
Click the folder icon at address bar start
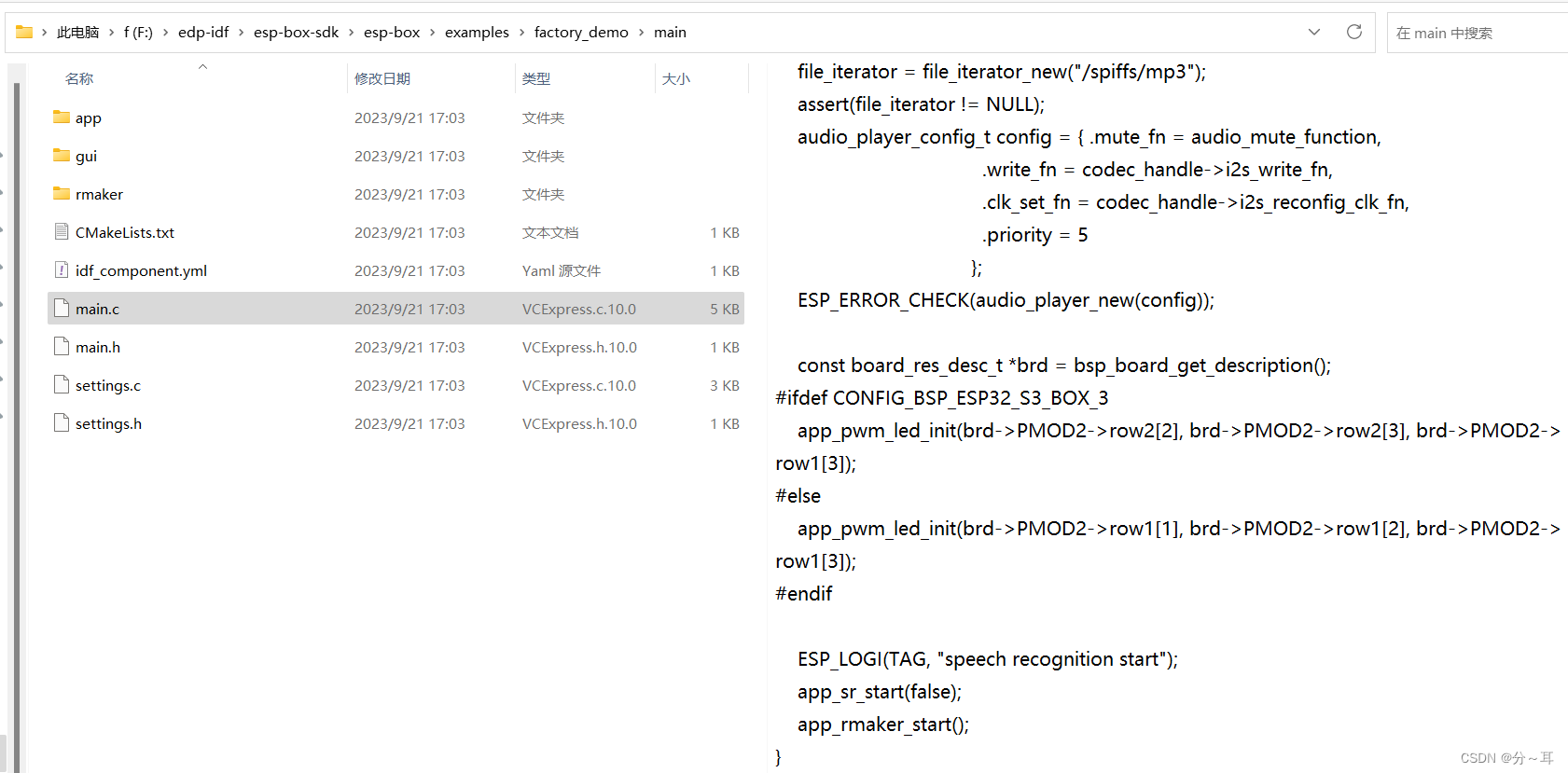[x=24, y=32]
